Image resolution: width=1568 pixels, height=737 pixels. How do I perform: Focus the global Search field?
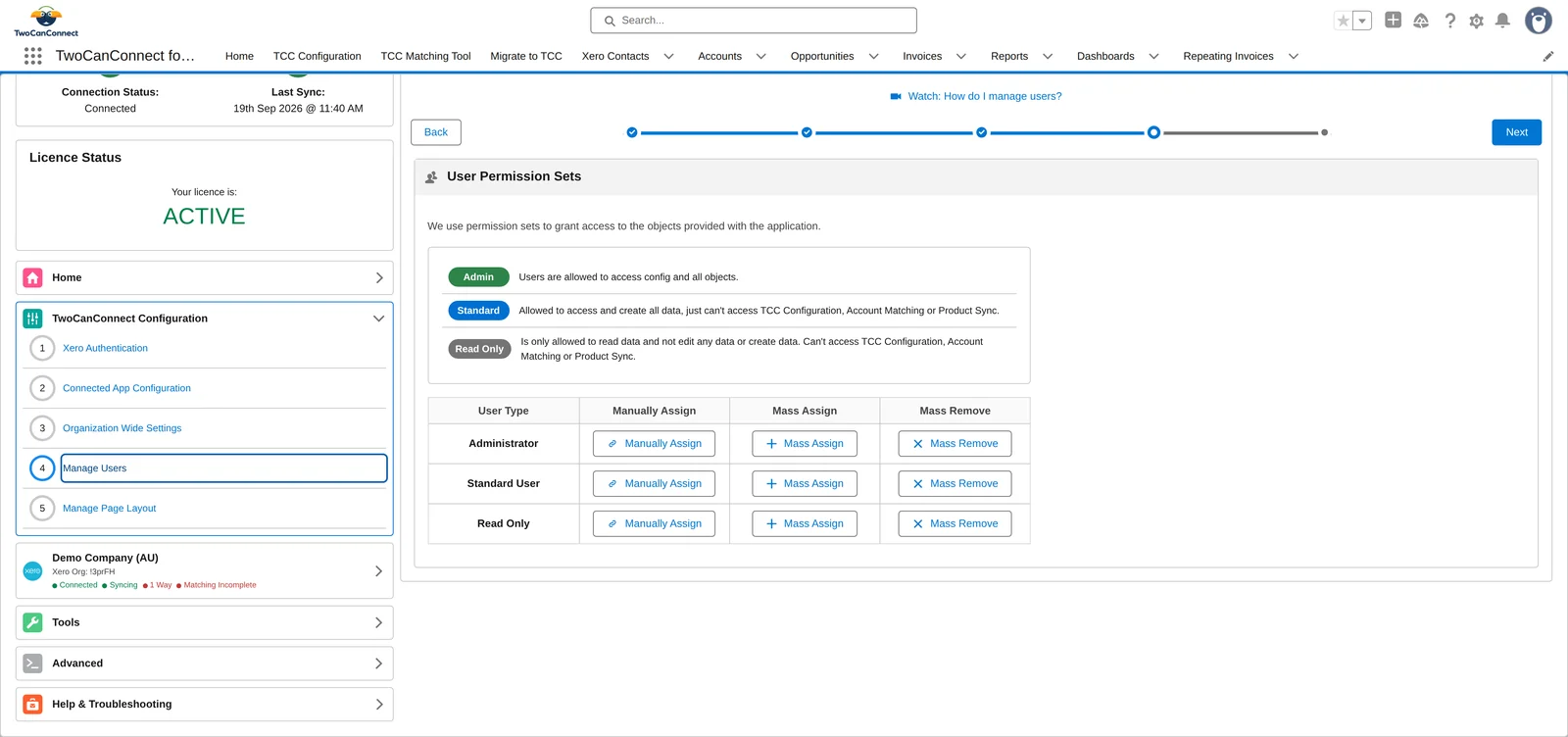pos(754,21)
